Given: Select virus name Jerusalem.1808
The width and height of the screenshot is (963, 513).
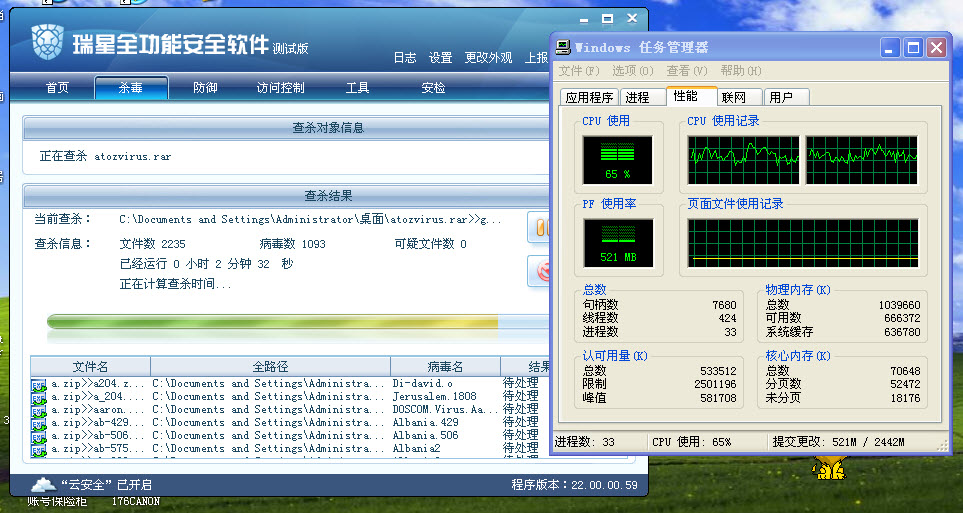Looking at the screenshot, I should pyautogui.click(x=434, y=396).
